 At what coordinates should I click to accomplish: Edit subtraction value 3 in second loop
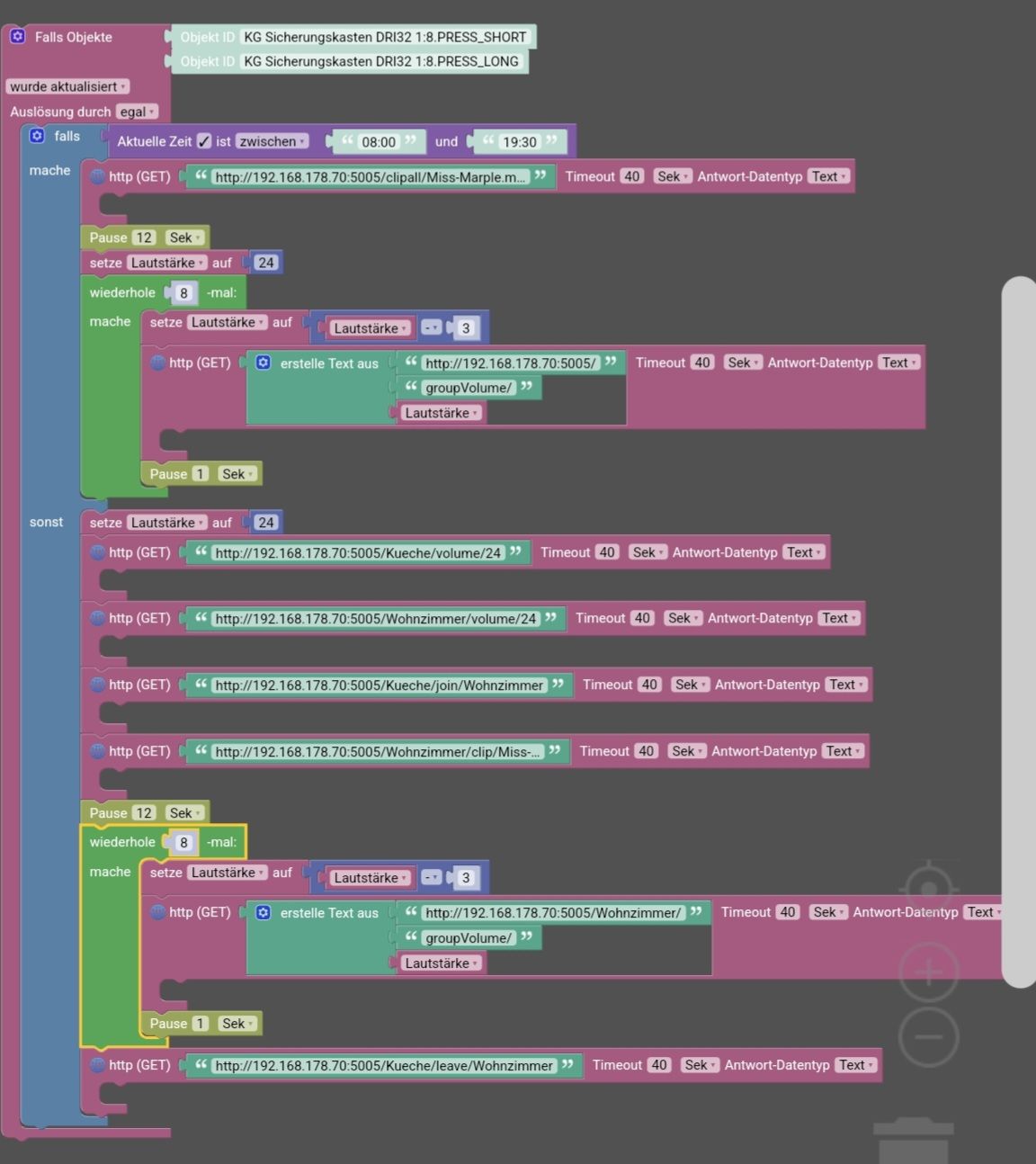point(466,878)
